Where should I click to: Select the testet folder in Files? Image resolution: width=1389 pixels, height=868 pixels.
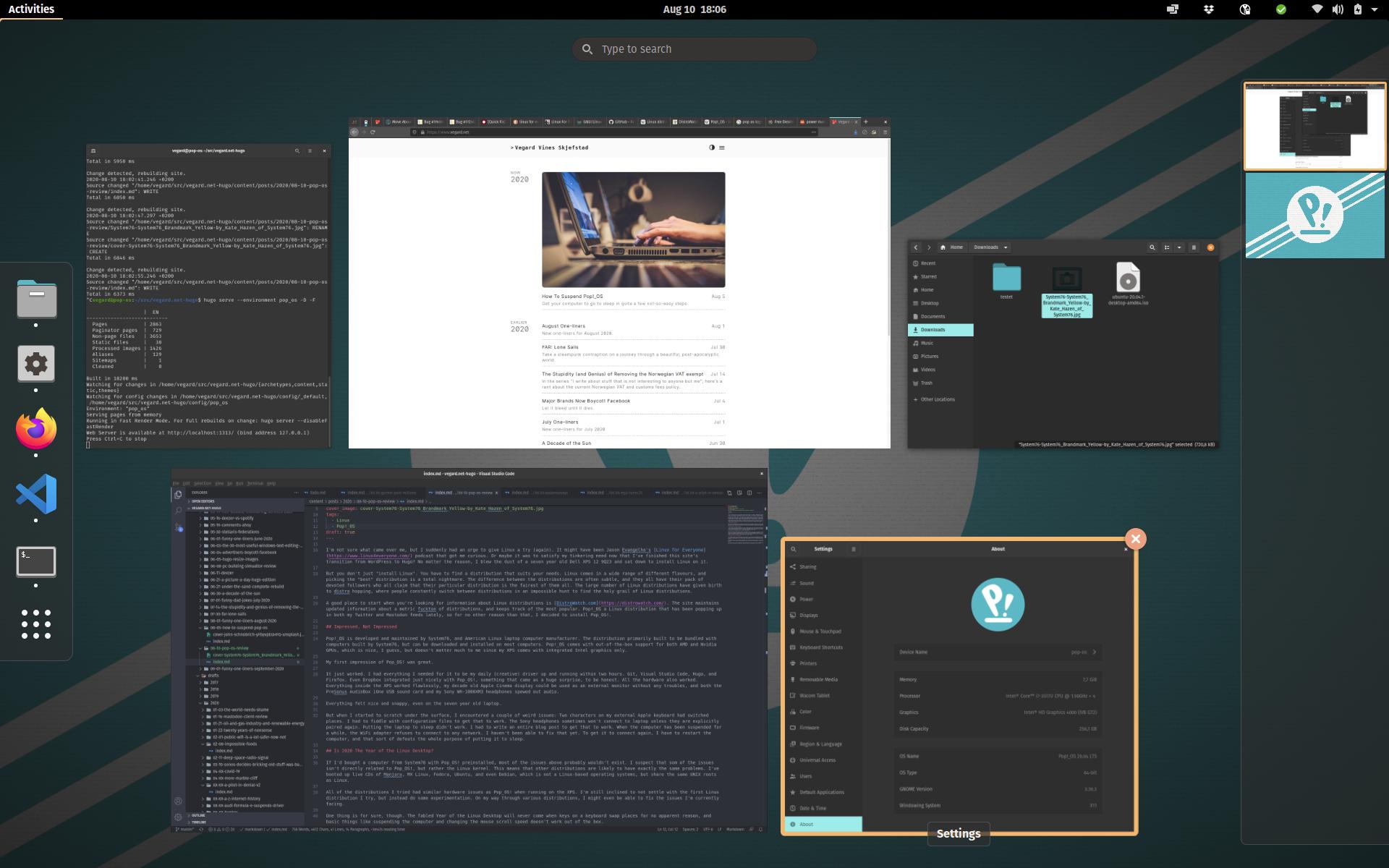pos(1006,281)
